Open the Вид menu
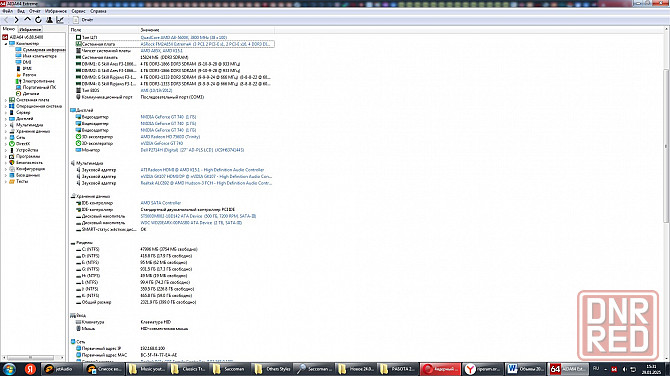The image size is (670, 376). click(x=21, y=11)
